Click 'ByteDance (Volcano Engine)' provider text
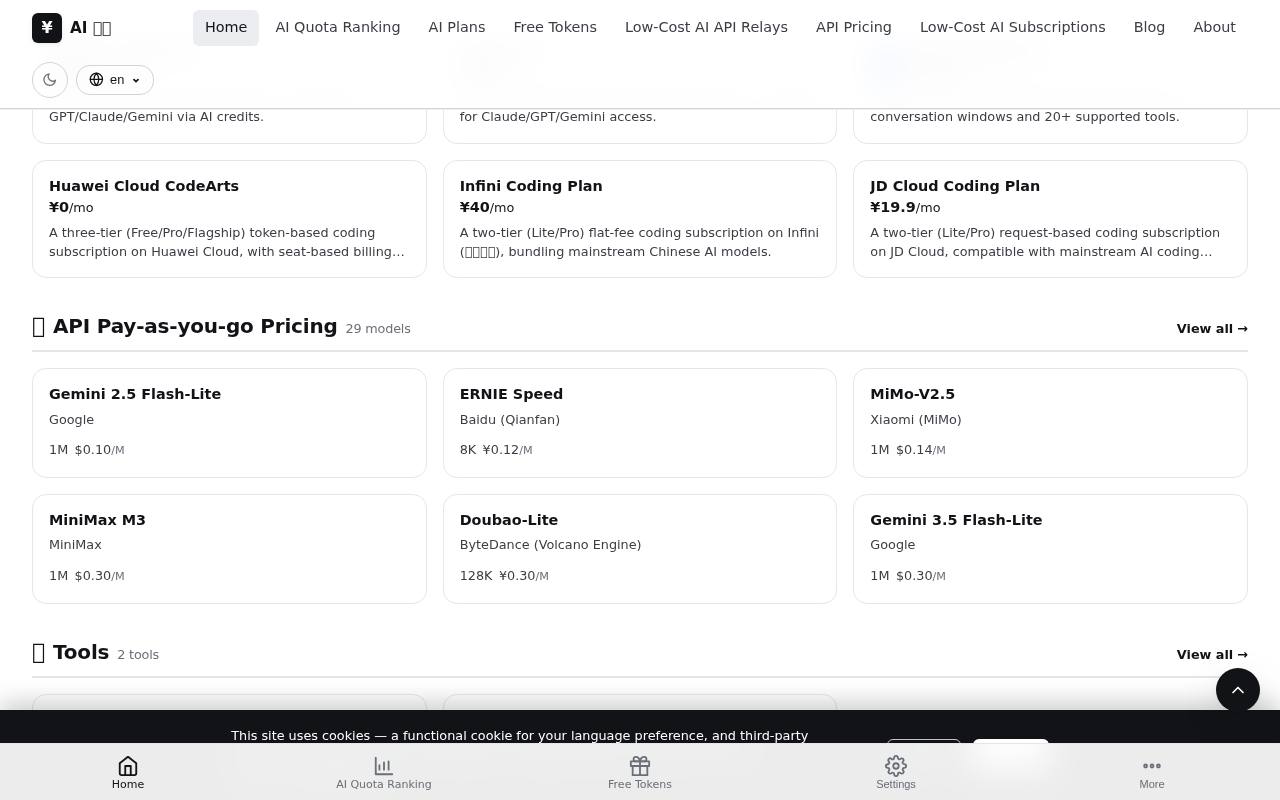This screenshot has width=1280, height=800. 550,545
